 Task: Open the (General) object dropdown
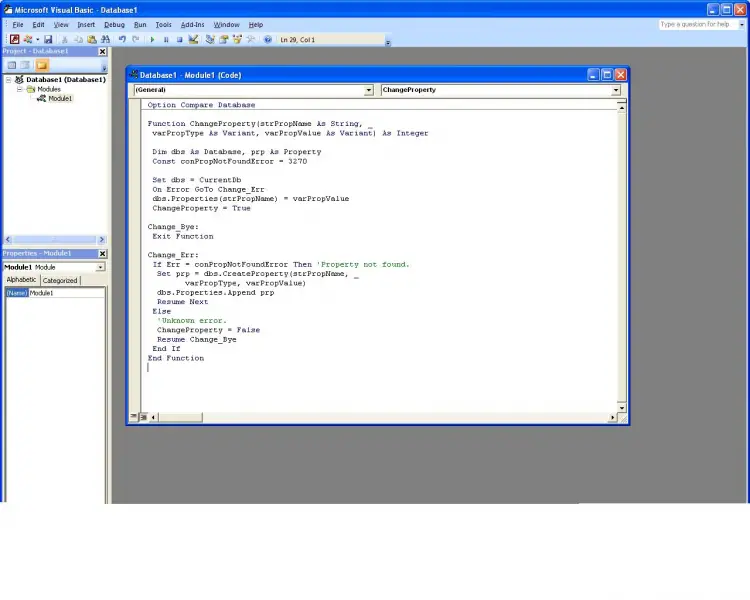(x=368, y=90)
